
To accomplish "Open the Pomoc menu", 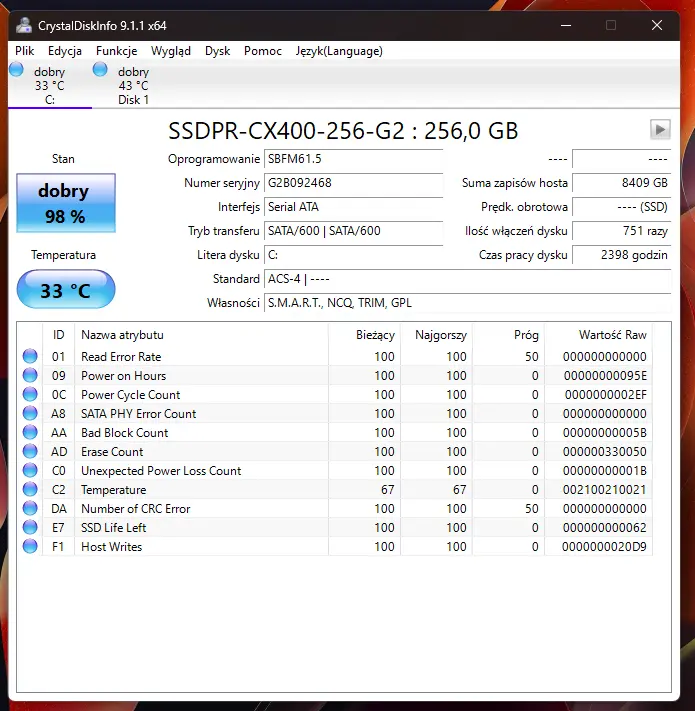I will click(x=263, y=51).
